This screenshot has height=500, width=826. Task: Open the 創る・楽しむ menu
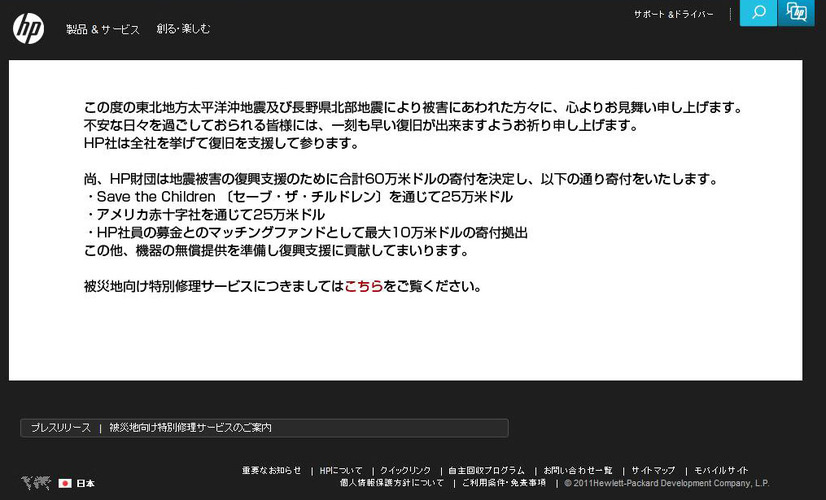point(183,29)
